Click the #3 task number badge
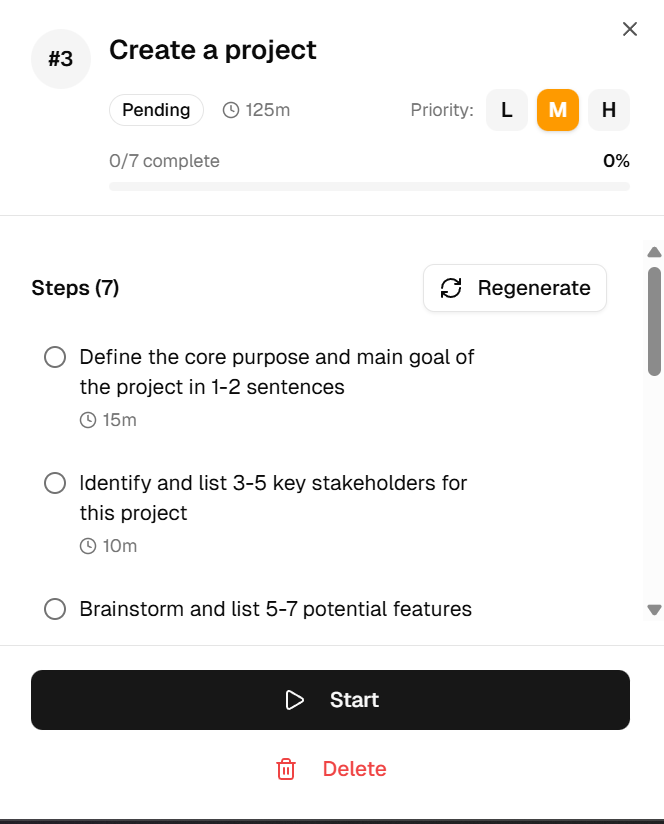Image resolution: width=664 pixels, height=824 pixels. point(60,59)
